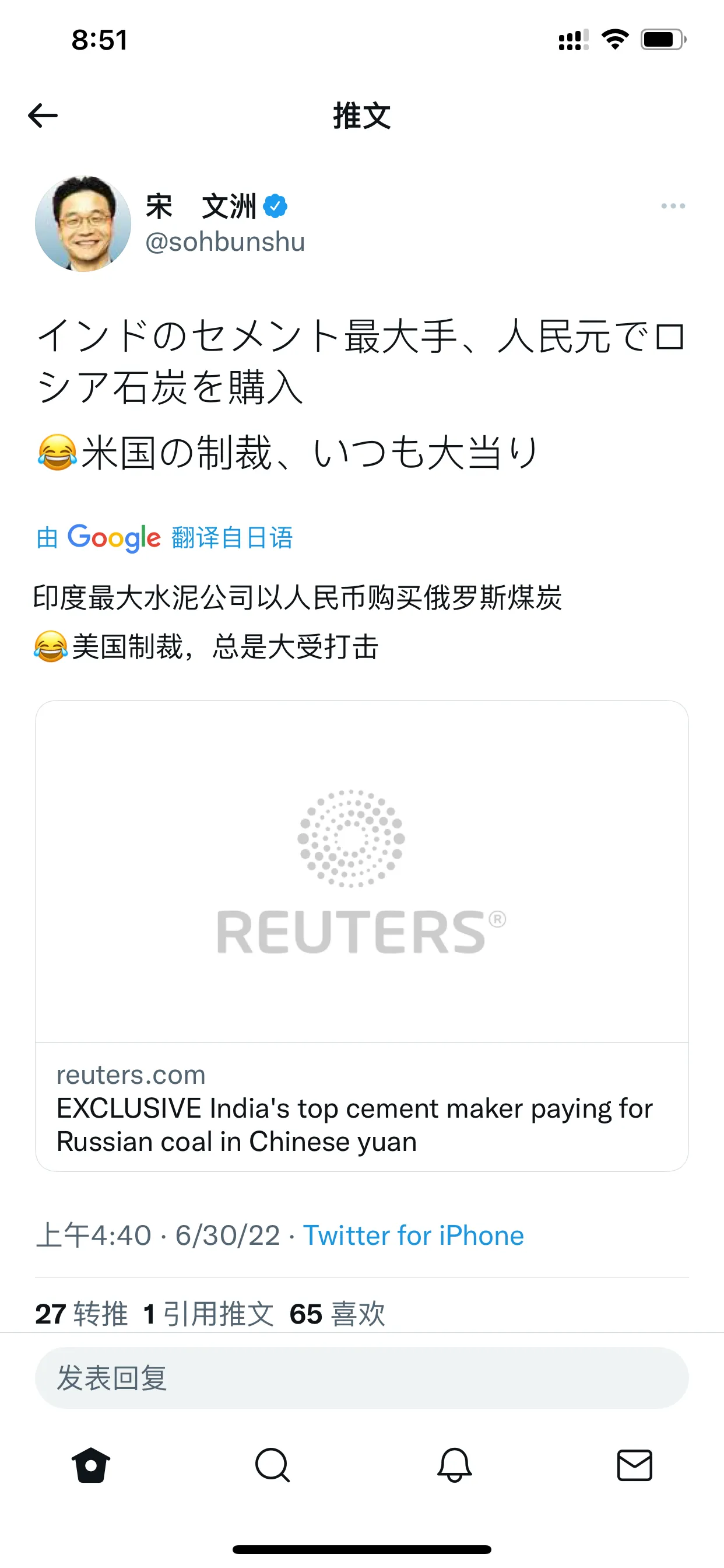View the 1 引用推文 quote tweets
Image resolution: width=724 pixels, height=1568 pixels.
click(x=209, y=1314)
